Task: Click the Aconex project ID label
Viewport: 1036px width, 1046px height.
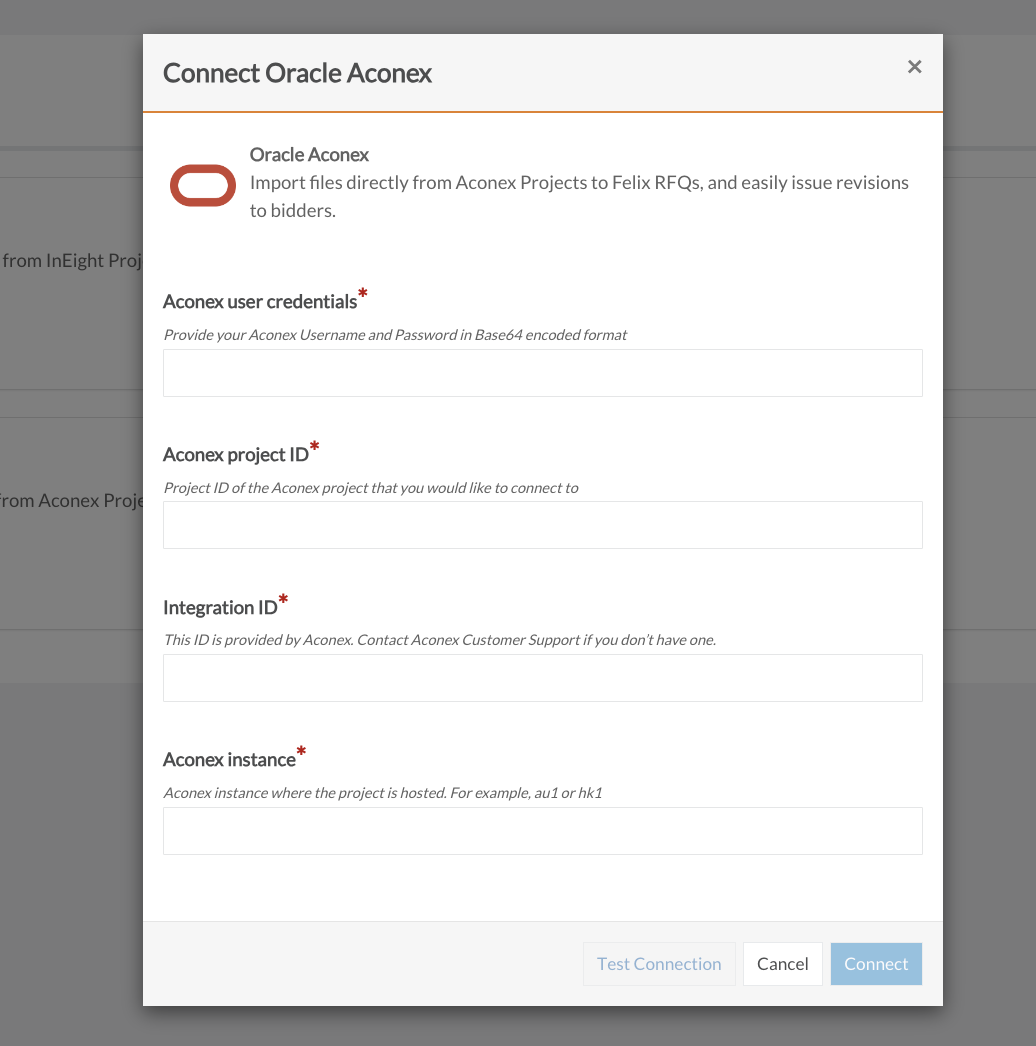Action: click(x=235, y=454)
